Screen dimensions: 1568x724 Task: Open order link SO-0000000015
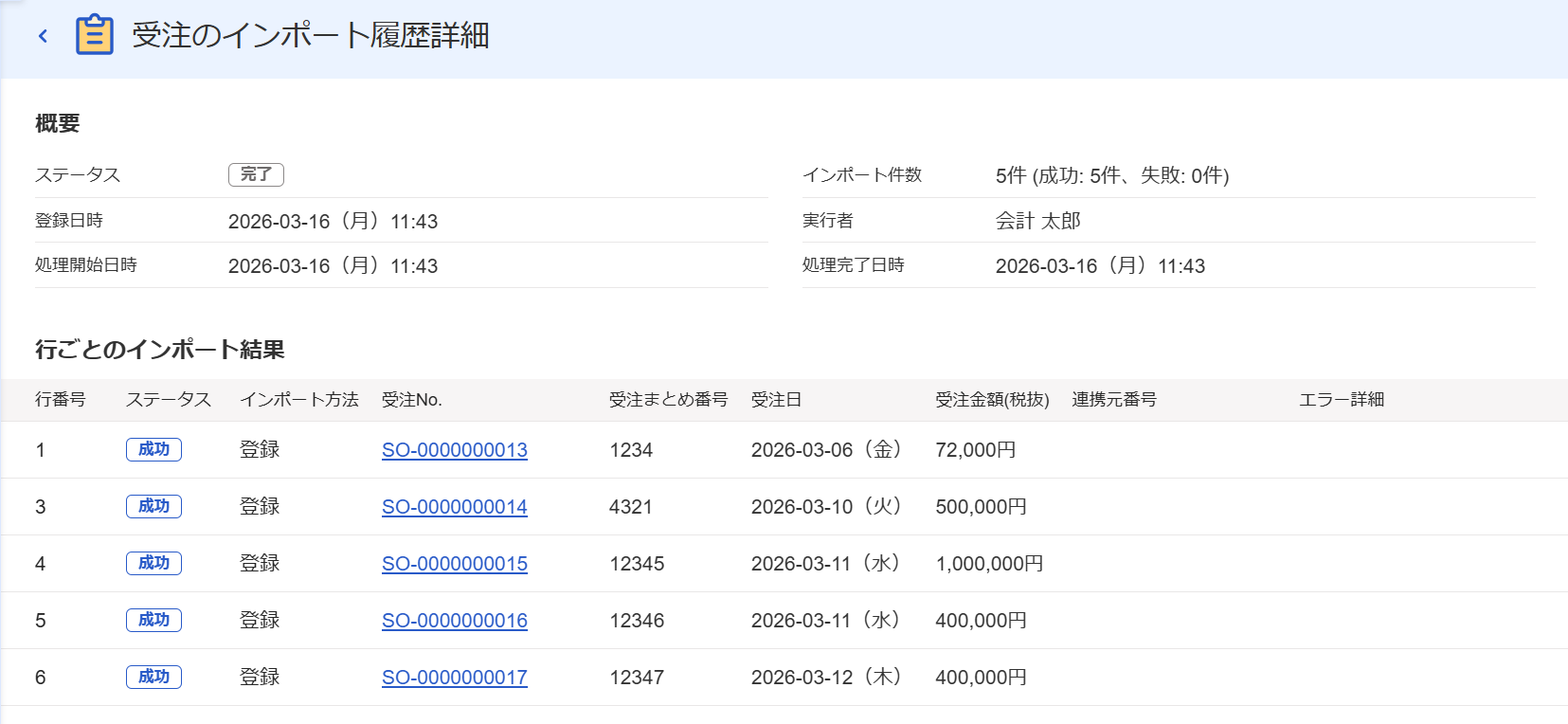click(455, 564)
